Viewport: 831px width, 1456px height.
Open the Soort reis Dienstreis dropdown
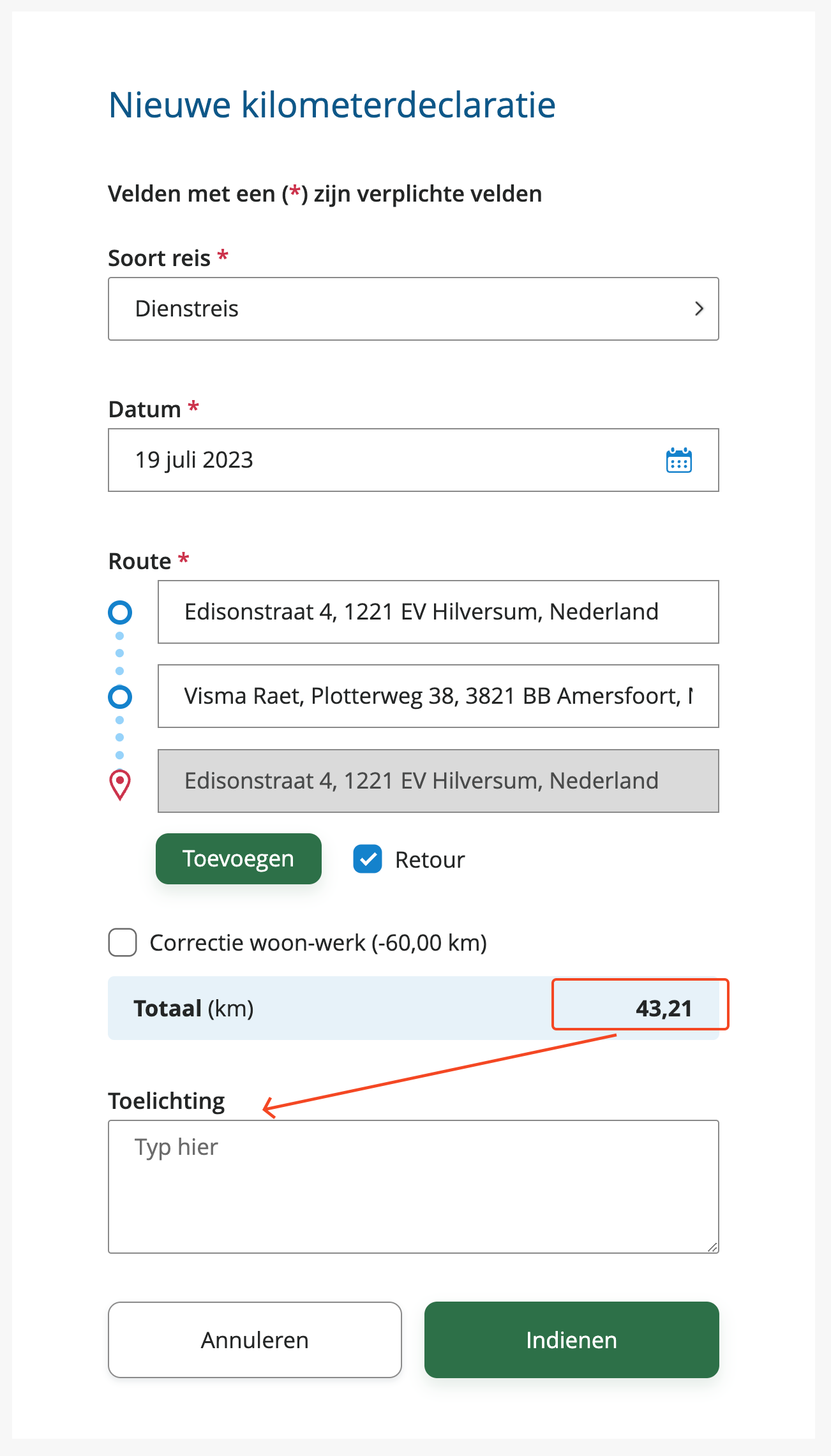coord(413,309)
